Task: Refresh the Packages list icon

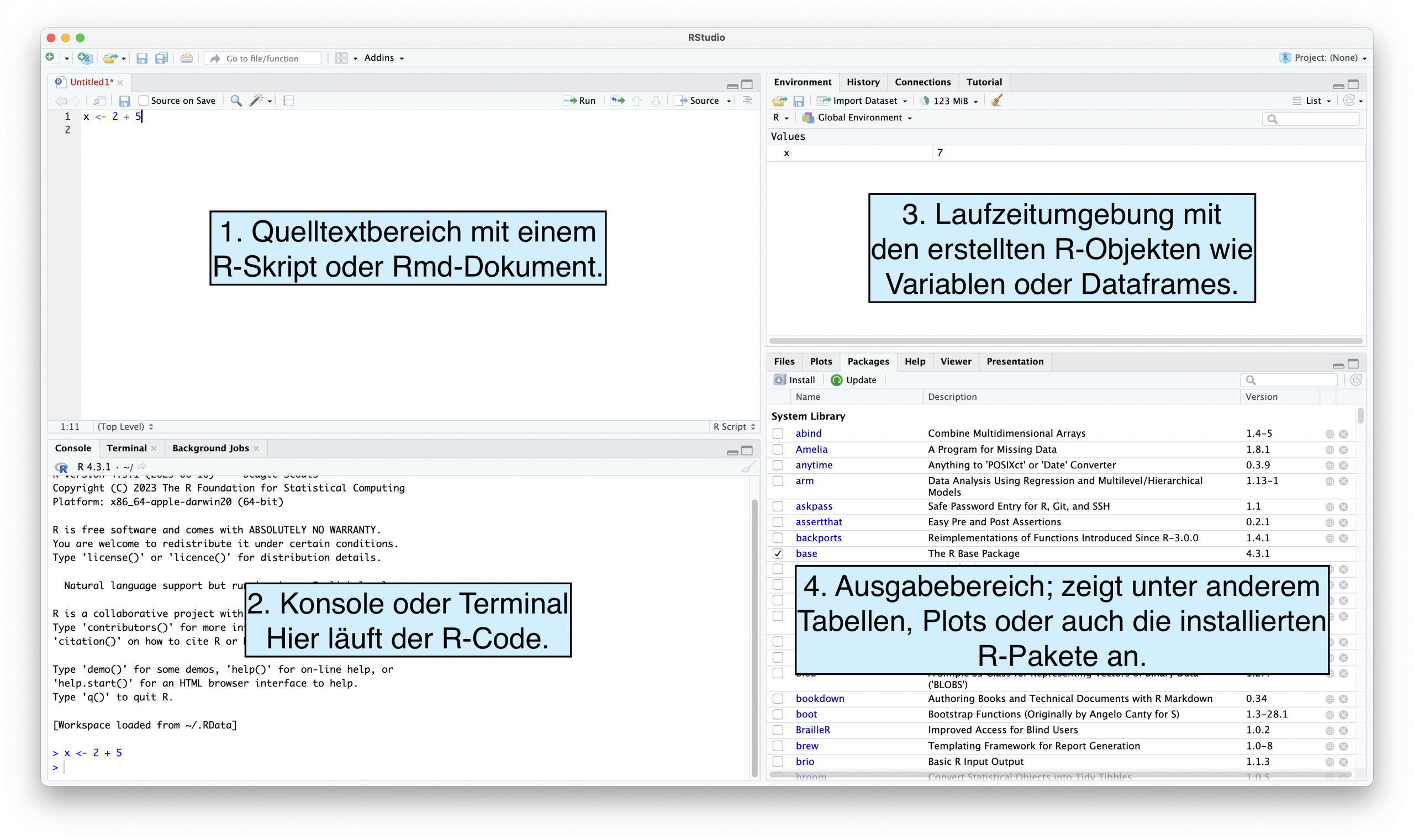Action: coord(1356,380)
